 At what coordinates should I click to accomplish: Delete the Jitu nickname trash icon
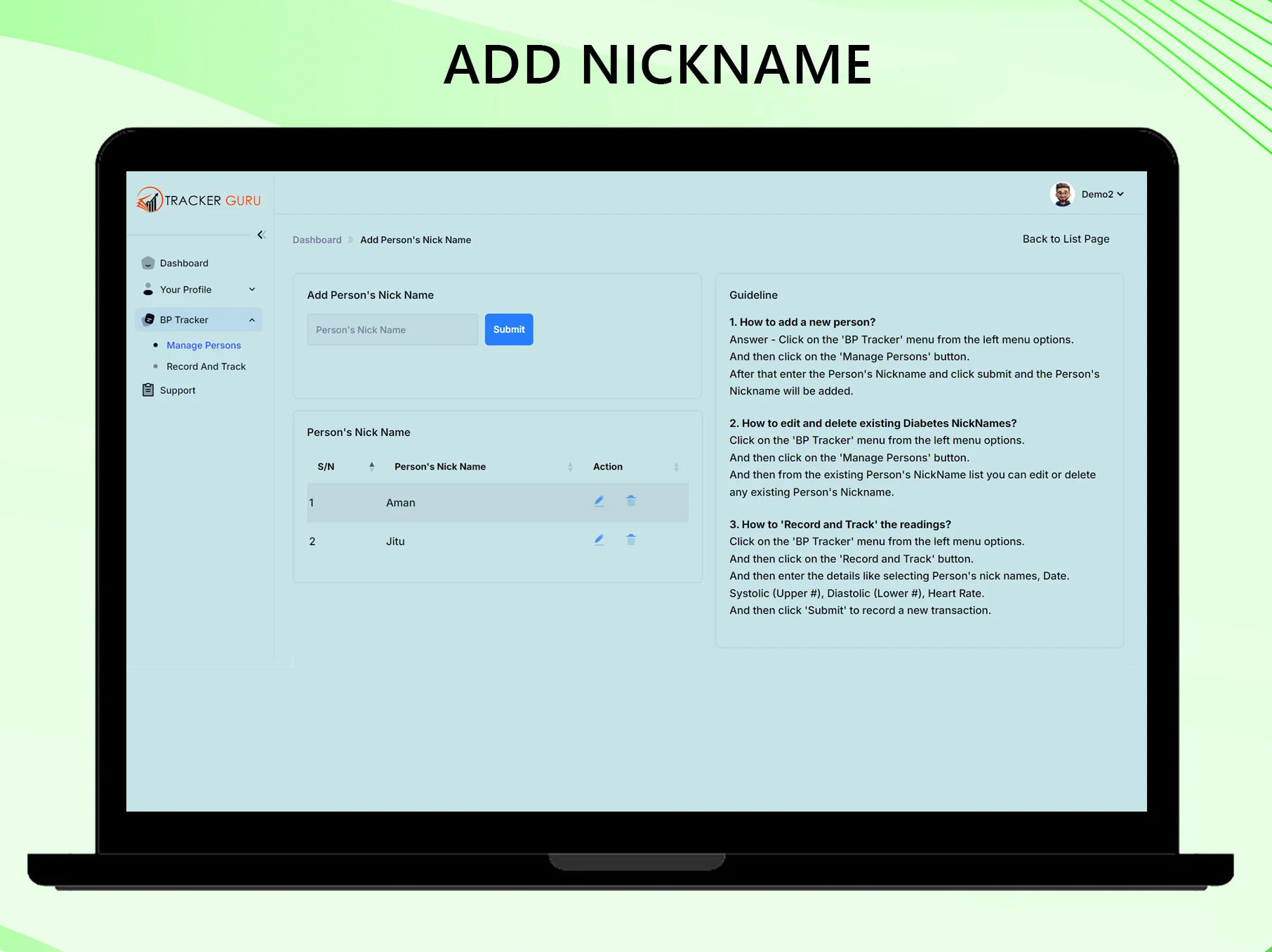tap(631, 539)
